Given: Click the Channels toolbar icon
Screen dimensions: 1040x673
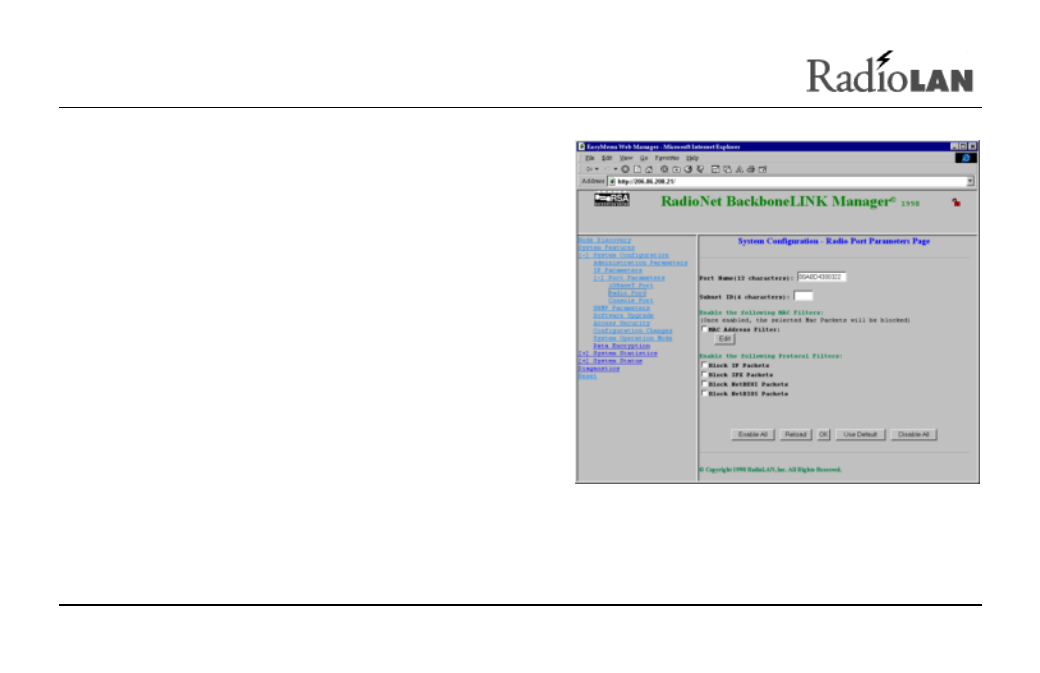Looking at the screenshot, I should coord(700,169).
